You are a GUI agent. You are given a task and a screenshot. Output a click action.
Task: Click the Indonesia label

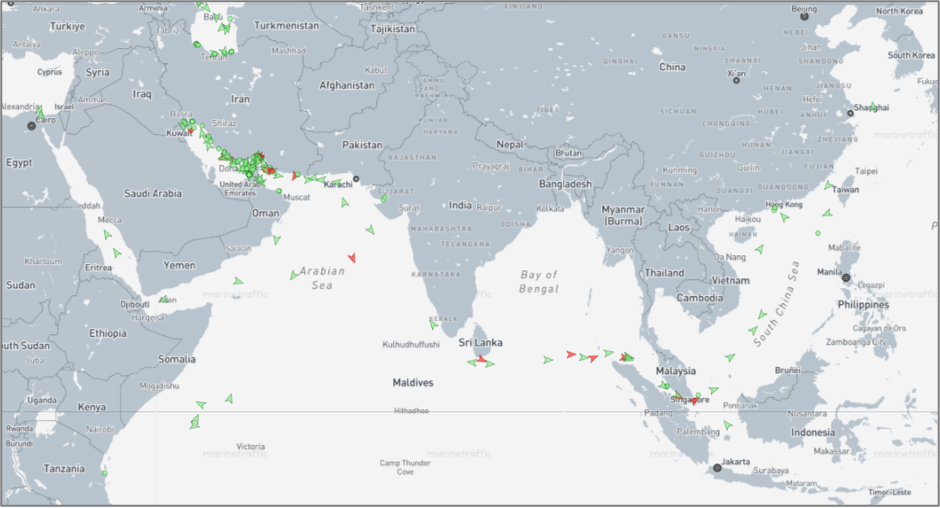click(x=812, y=432)
